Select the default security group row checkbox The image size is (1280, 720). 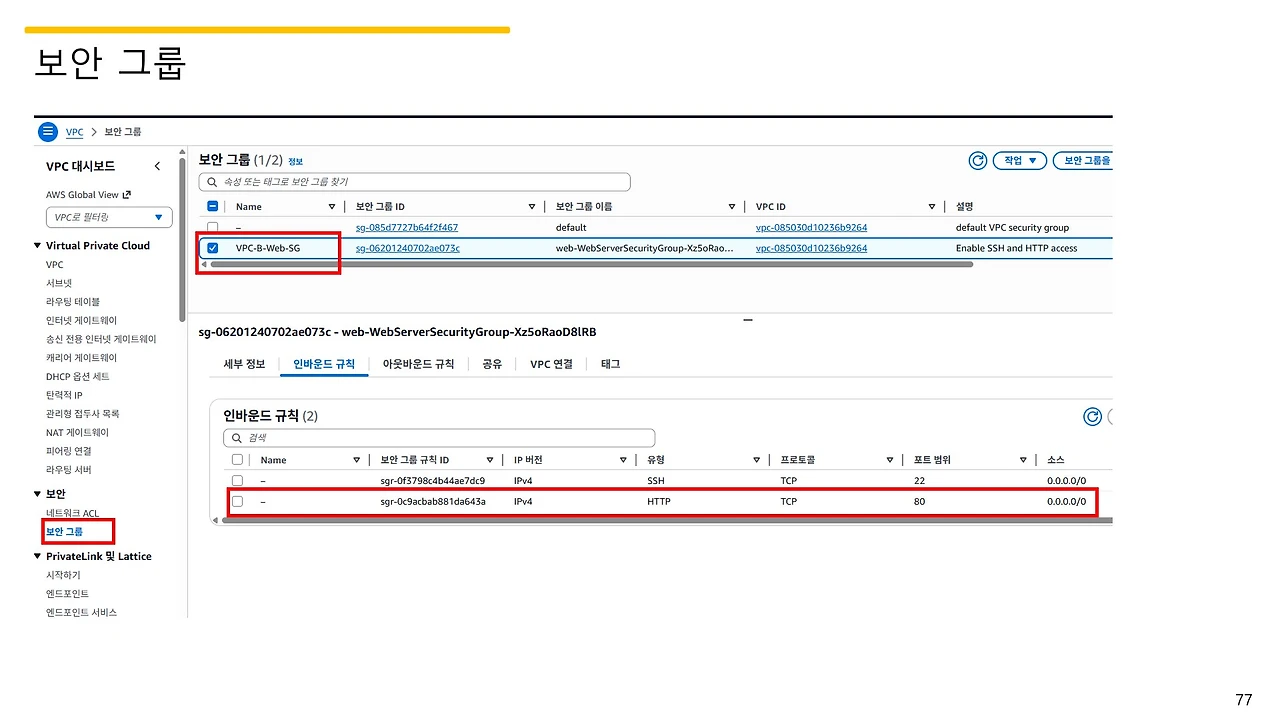[x=212, y=227]
